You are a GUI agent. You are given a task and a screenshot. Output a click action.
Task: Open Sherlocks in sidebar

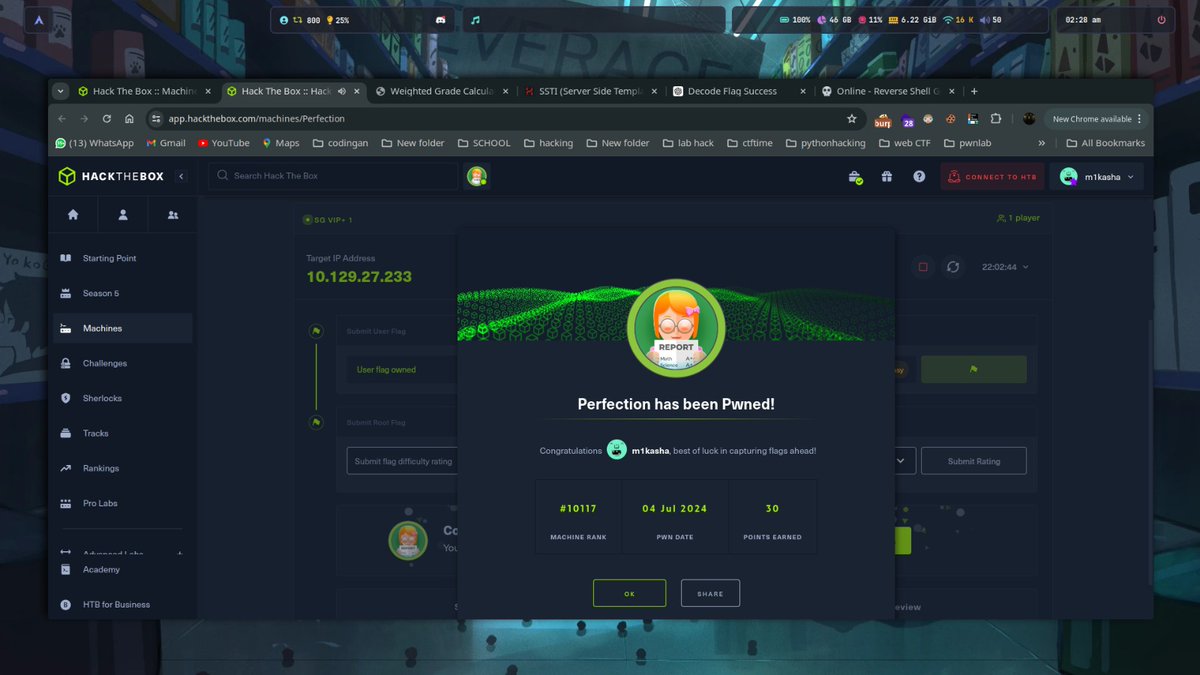(x=122, y=398)
